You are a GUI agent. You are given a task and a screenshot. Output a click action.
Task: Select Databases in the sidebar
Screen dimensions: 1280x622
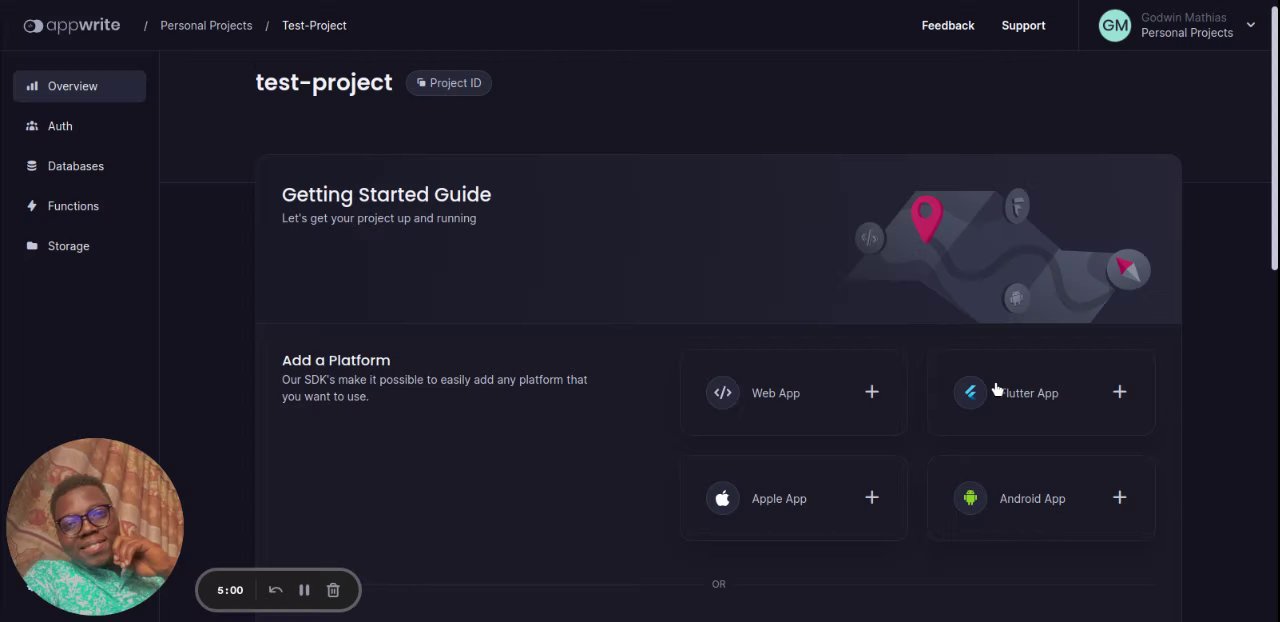coord(79,166)
